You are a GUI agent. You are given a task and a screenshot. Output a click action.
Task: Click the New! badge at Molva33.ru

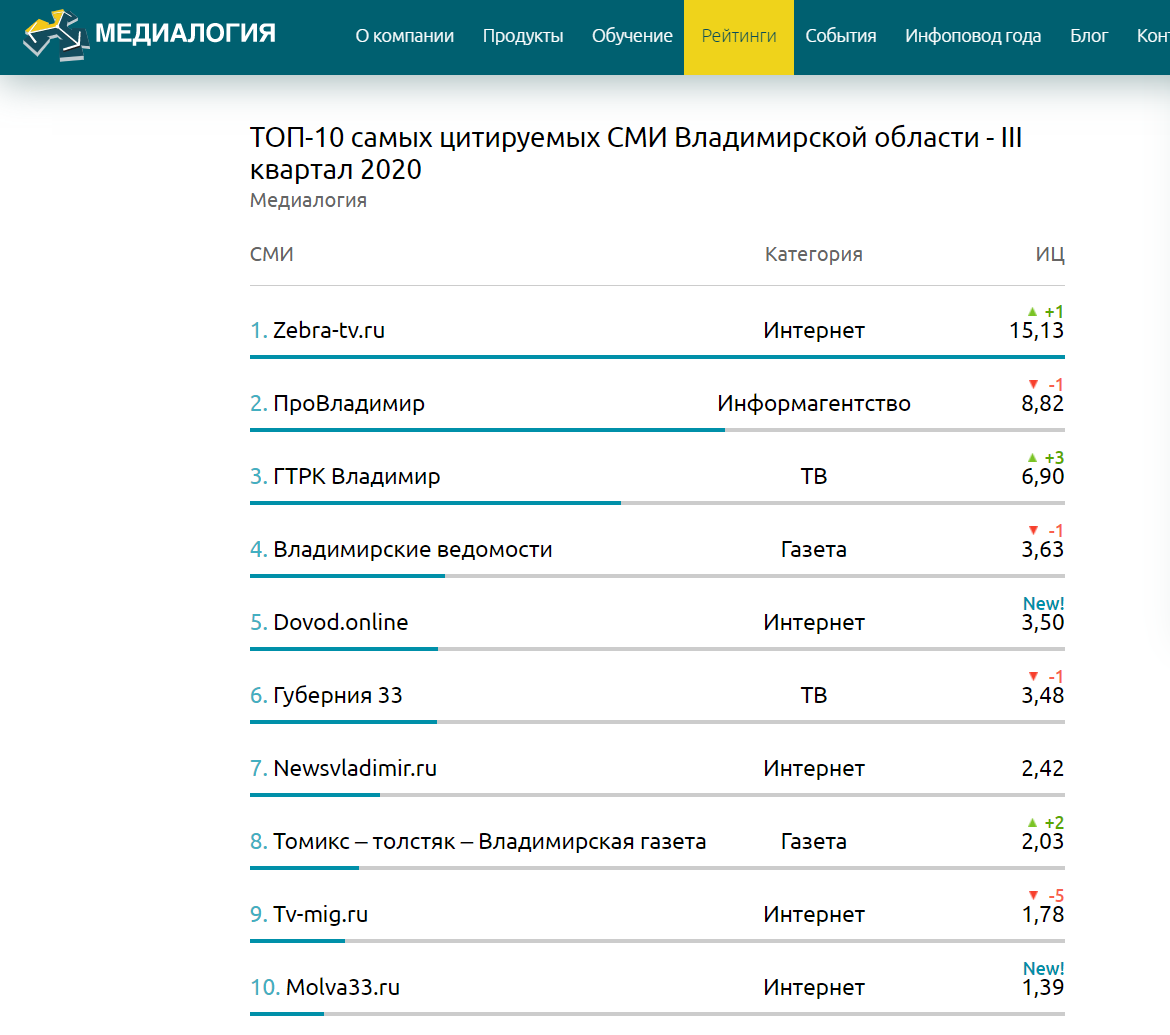tap(1043, 969)
